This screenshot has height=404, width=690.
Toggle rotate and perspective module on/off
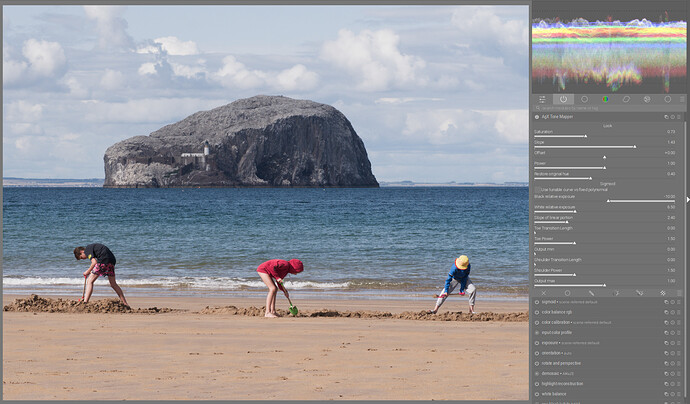tap(536, 364)
